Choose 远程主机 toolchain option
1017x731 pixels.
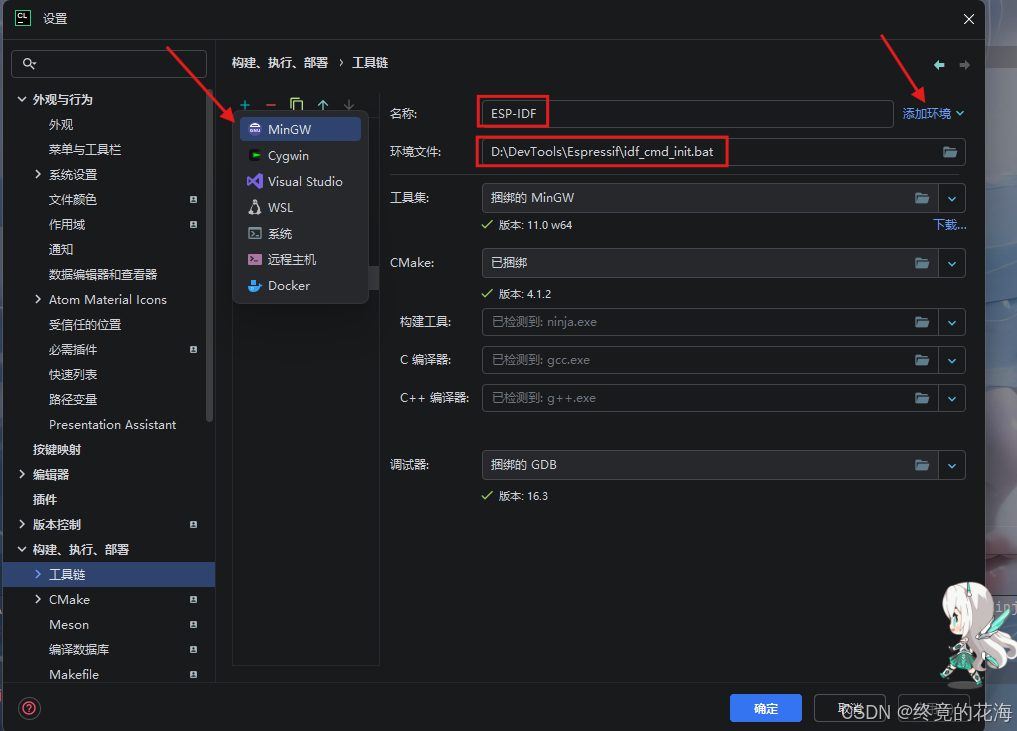tap(300, 259)
